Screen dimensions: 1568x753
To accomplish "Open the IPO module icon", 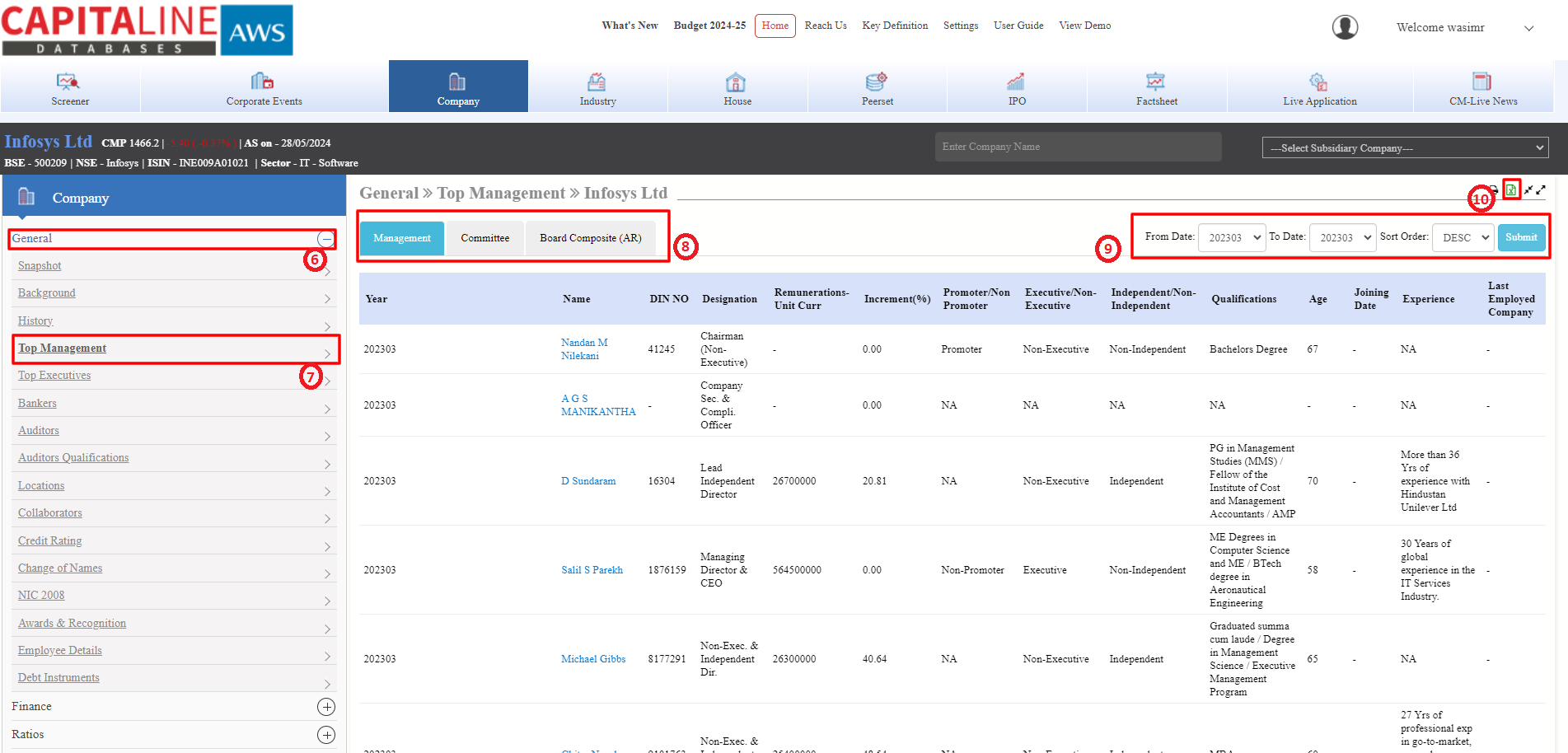I will click(1016, 82).
